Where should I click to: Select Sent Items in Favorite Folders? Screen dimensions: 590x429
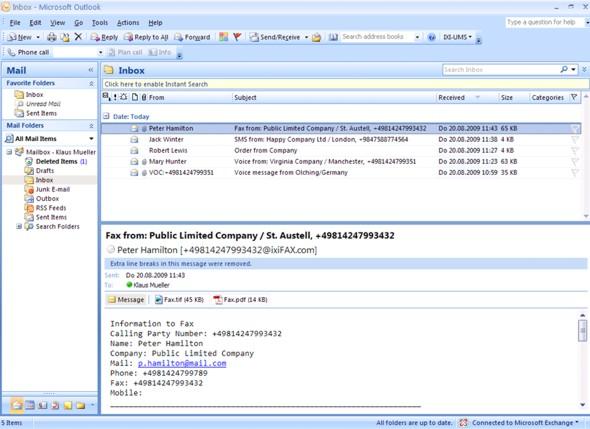pyautogui.click(x=41, y=113)
